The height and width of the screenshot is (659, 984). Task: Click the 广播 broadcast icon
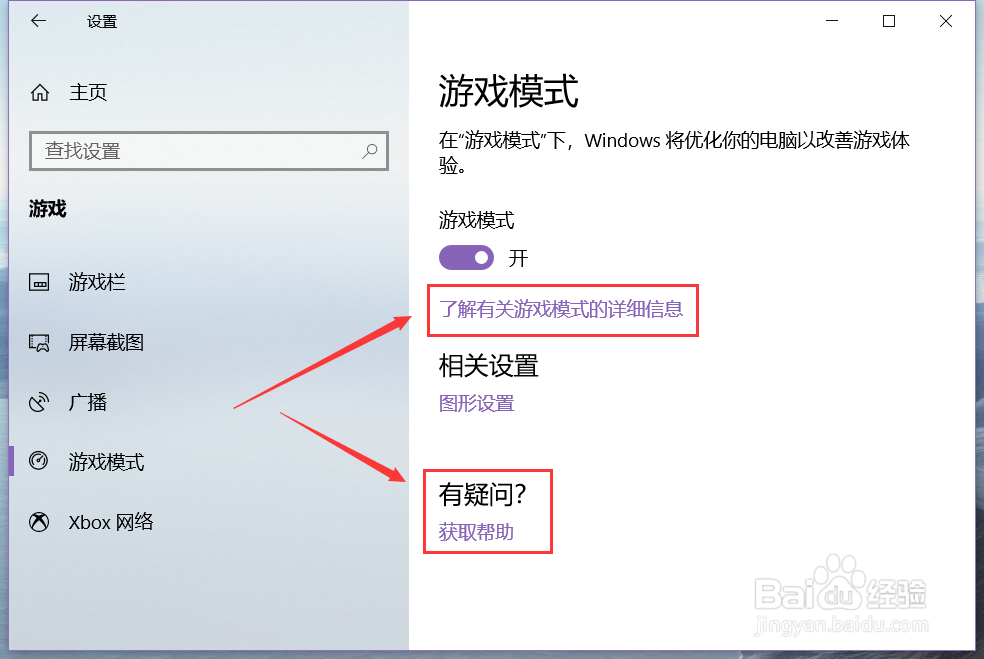point(40,402)
